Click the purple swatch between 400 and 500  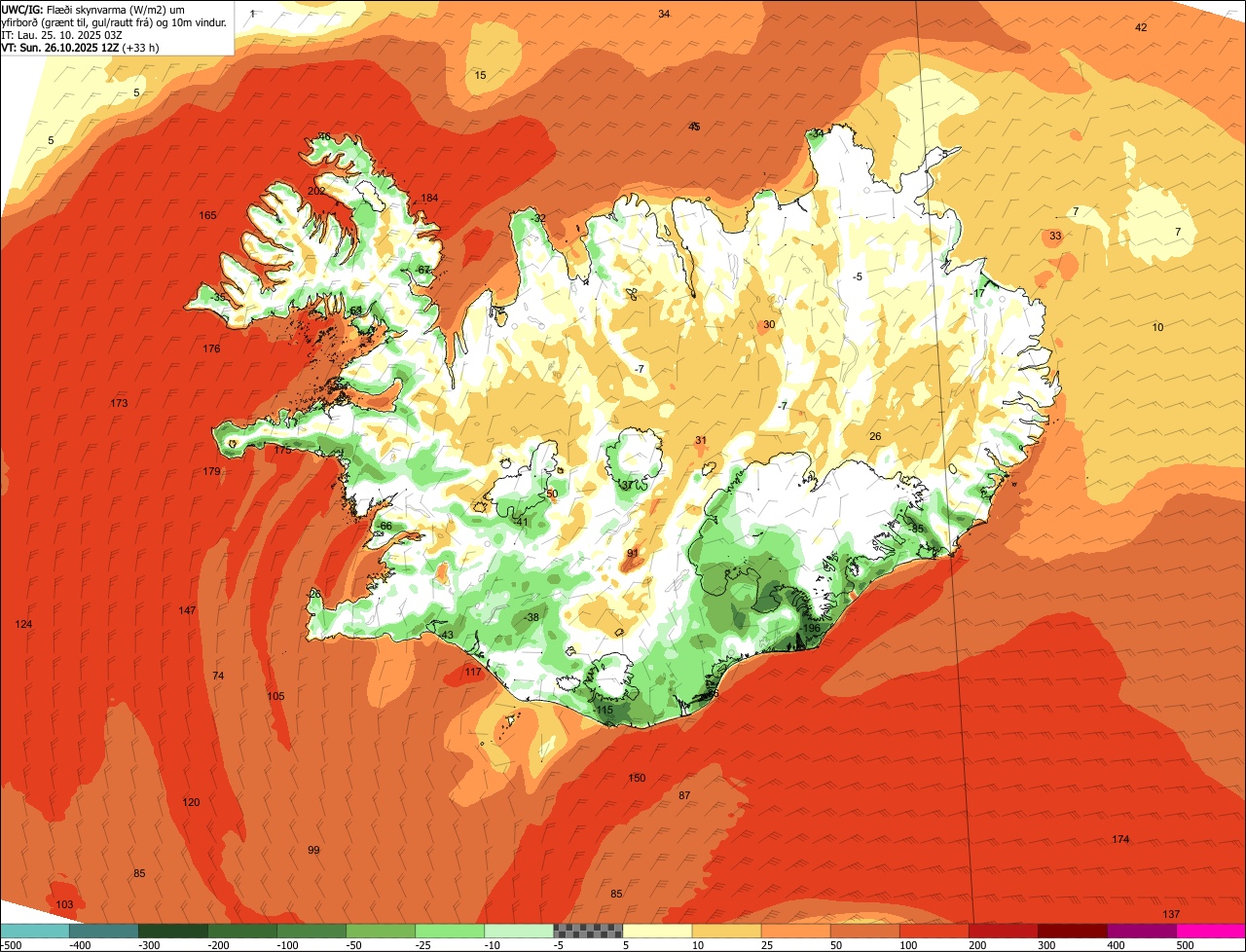[x=1141, y=931]
